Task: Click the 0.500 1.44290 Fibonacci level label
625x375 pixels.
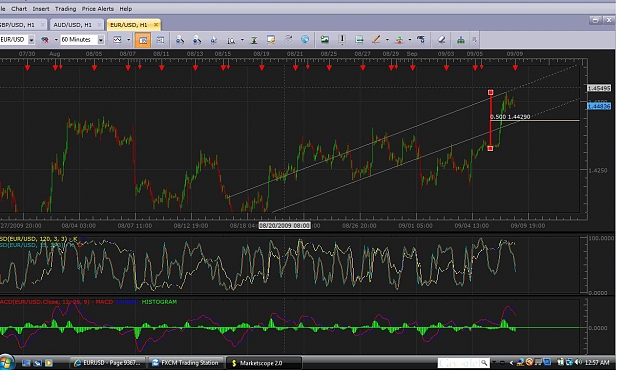Action: pos(510,117)
